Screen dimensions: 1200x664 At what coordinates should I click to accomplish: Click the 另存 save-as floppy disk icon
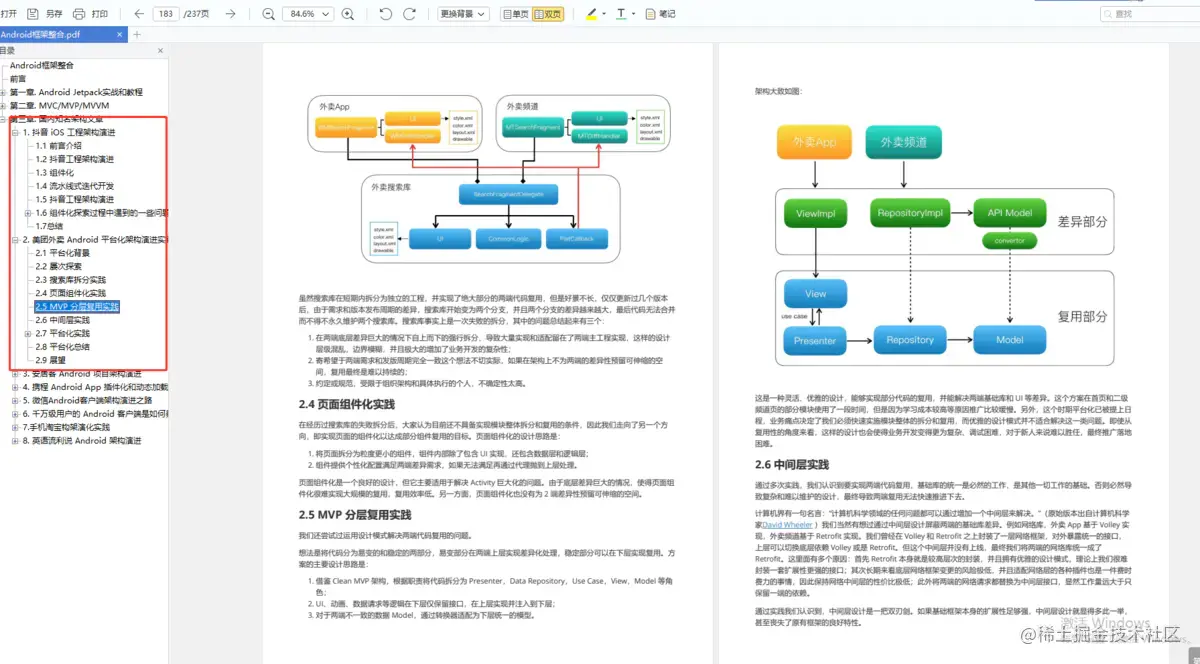pos(33,14)
